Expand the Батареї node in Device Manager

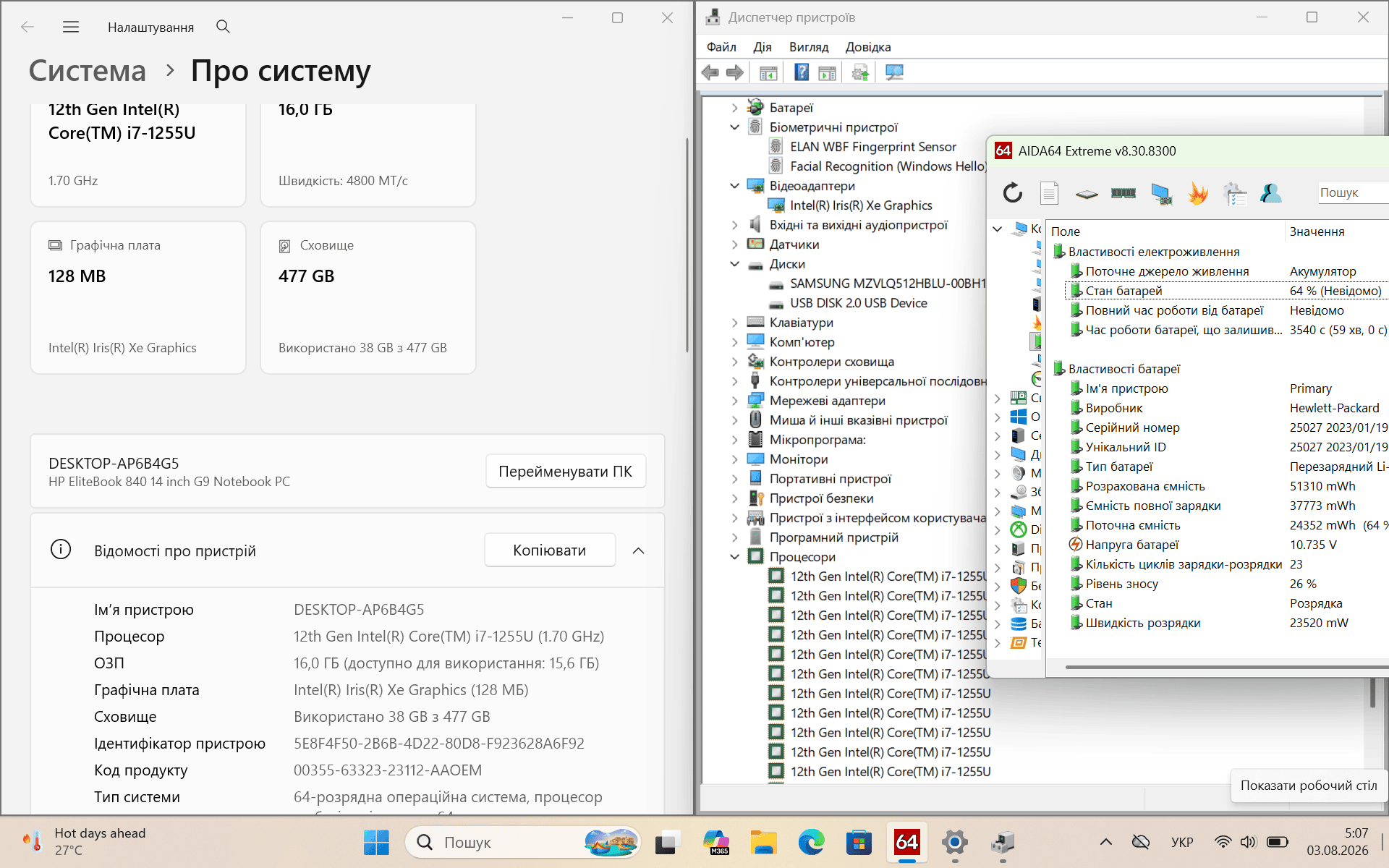click(735, 108)
